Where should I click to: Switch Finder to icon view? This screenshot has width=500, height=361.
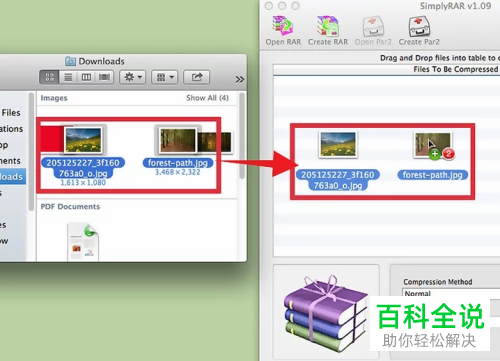(x=49, y=77)
